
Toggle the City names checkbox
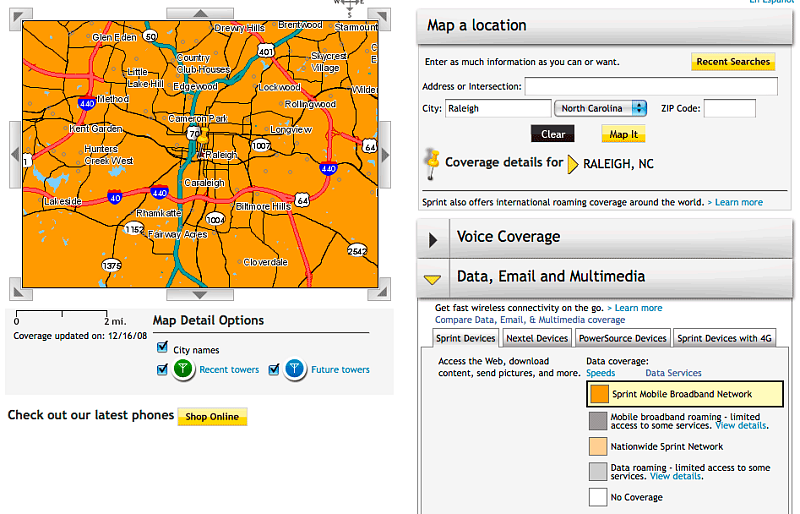click(x=162, y=348)
